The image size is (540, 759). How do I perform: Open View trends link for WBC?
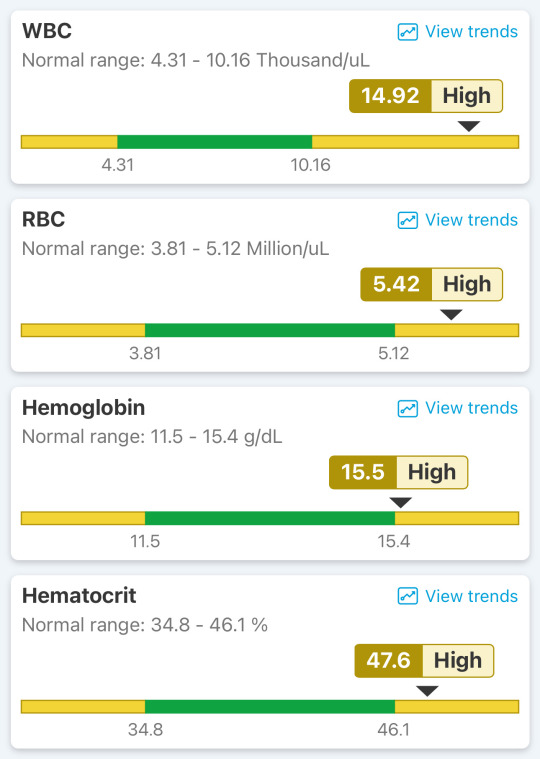[471, 32]
